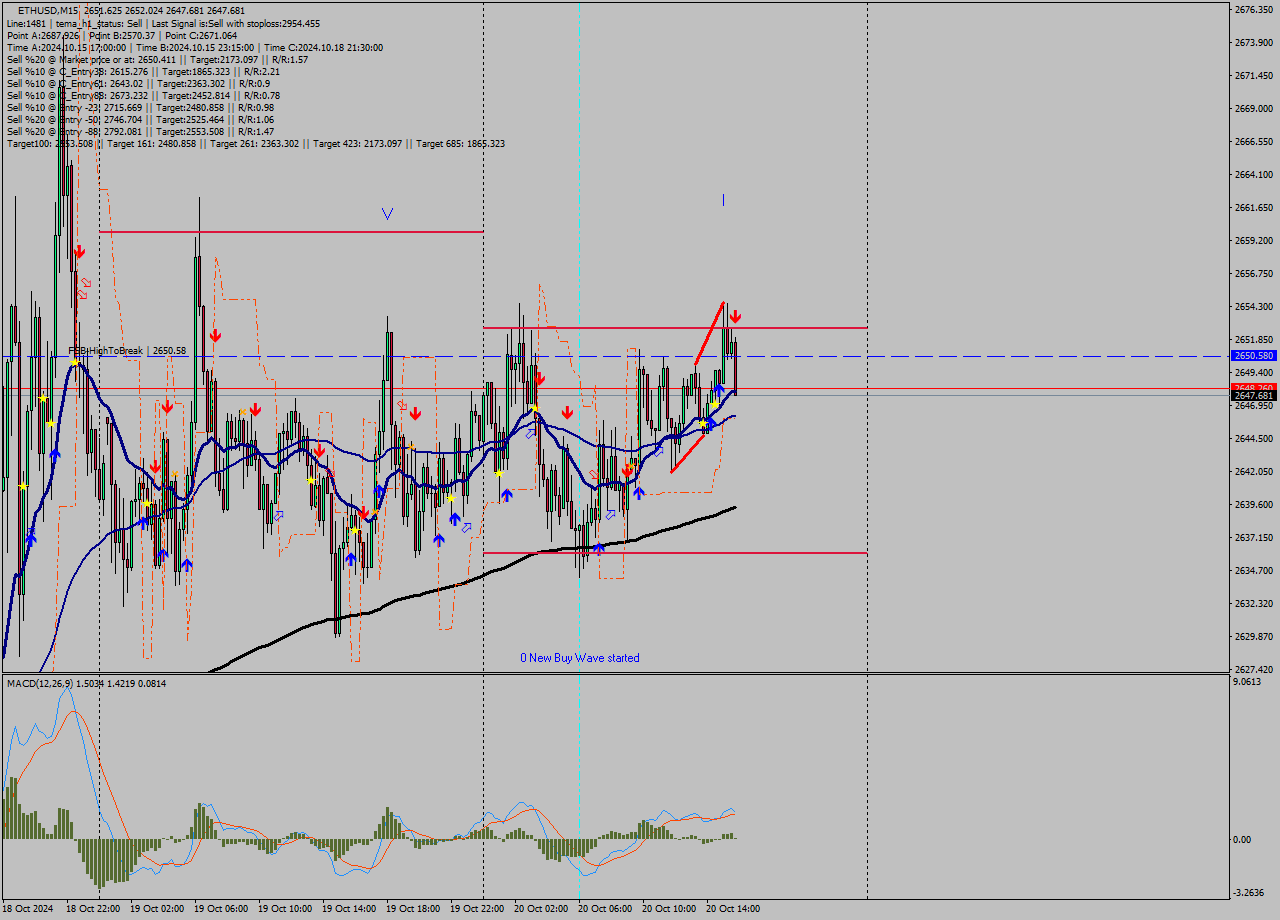
Task: Click the 2642.050 price axis label
Action: (1253, 472)
